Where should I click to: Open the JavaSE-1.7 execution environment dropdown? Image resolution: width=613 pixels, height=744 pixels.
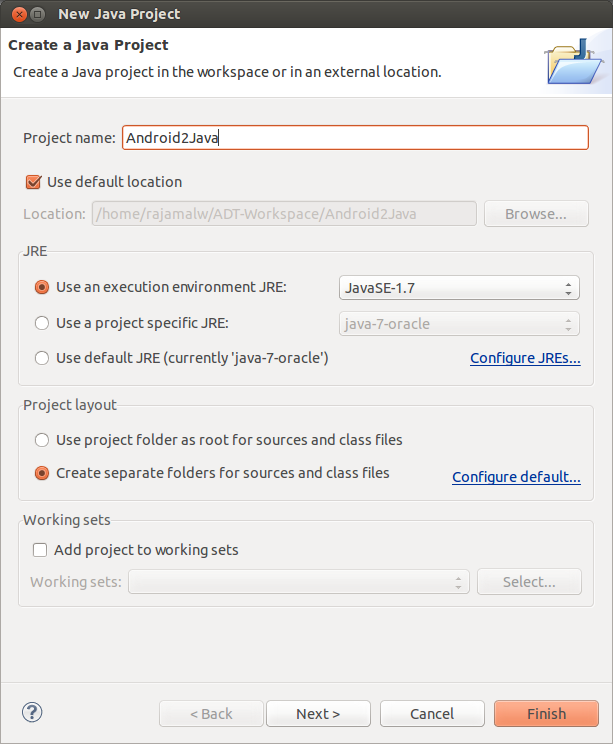point(460,288)
